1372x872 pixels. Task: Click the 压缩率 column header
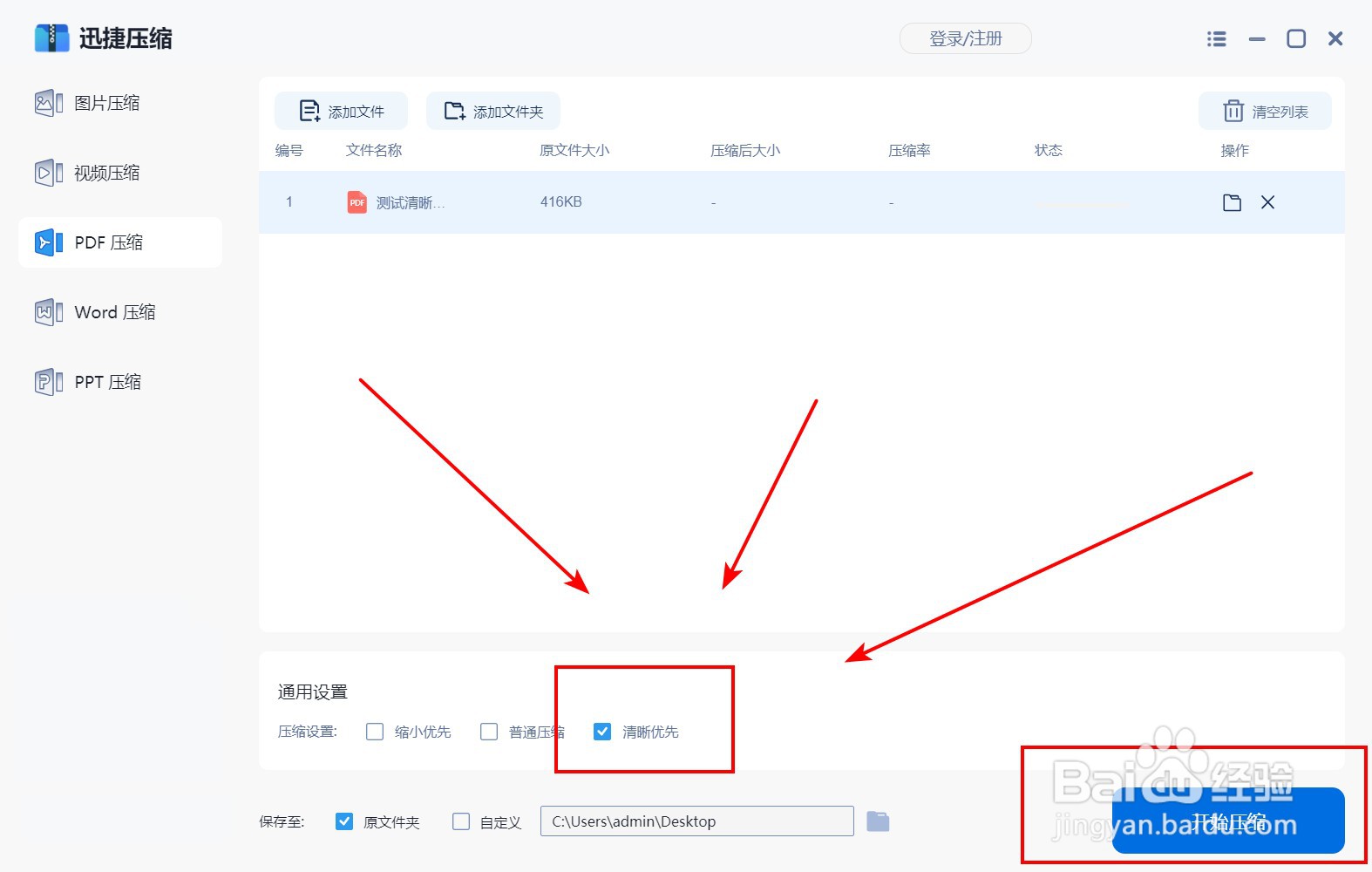[x=909, y=150]
